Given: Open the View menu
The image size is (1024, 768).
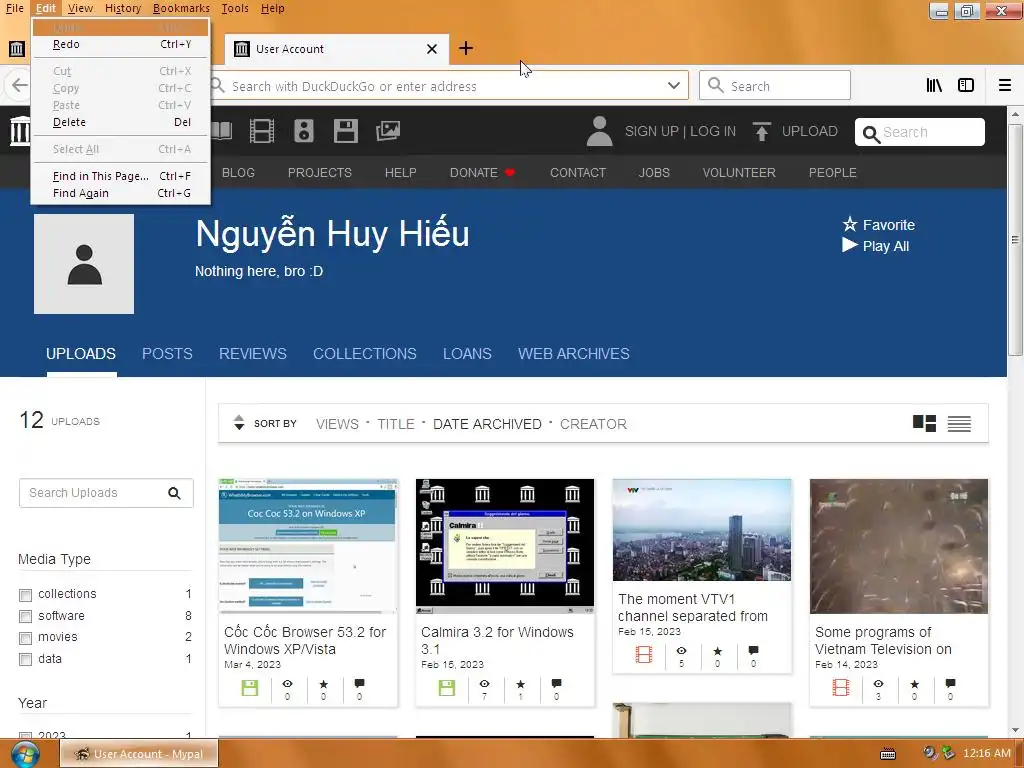Looking at the screenshot, I should click(x=80, y=8).
